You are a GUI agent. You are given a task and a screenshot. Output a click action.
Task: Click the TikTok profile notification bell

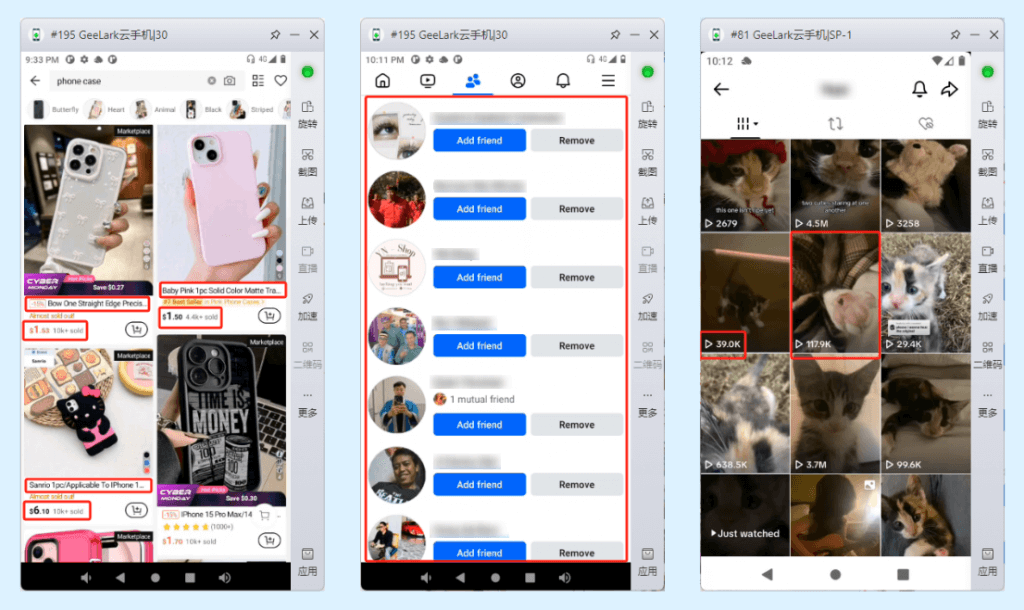[919, 90]
